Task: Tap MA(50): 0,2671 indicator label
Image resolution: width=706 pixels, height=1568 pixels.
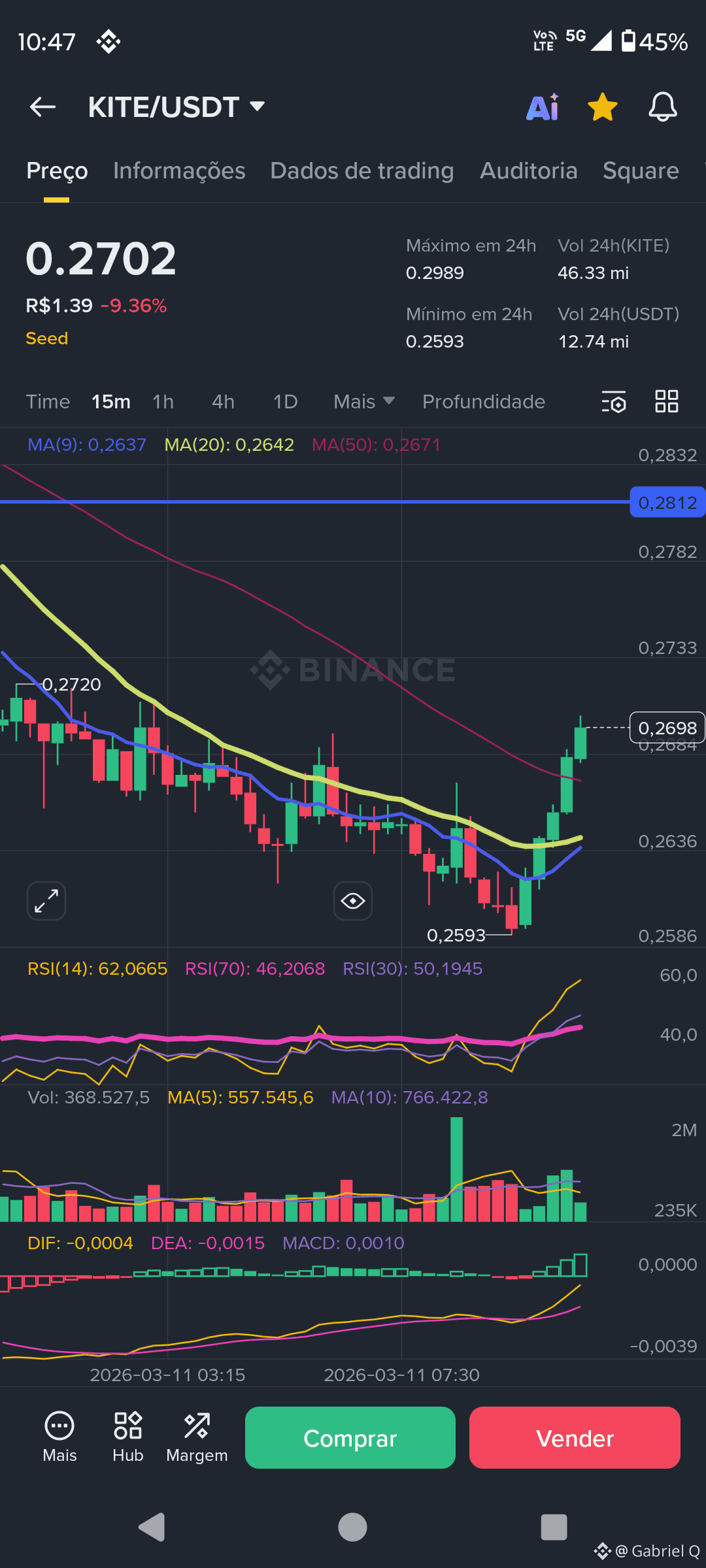Action: pyautogui.click(x=377, y=445)
